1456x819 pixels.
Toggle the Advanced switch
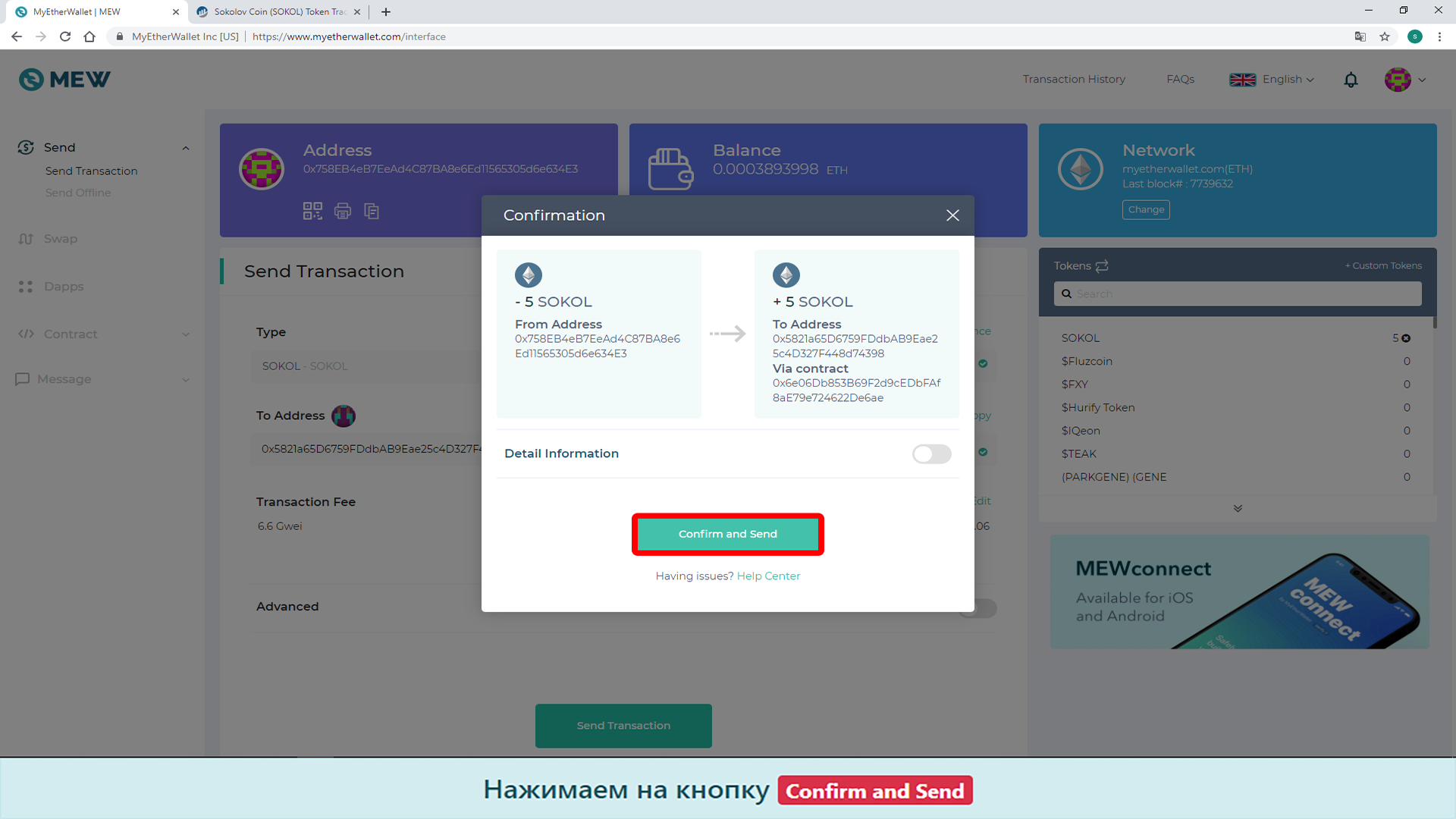click(977, 608)
